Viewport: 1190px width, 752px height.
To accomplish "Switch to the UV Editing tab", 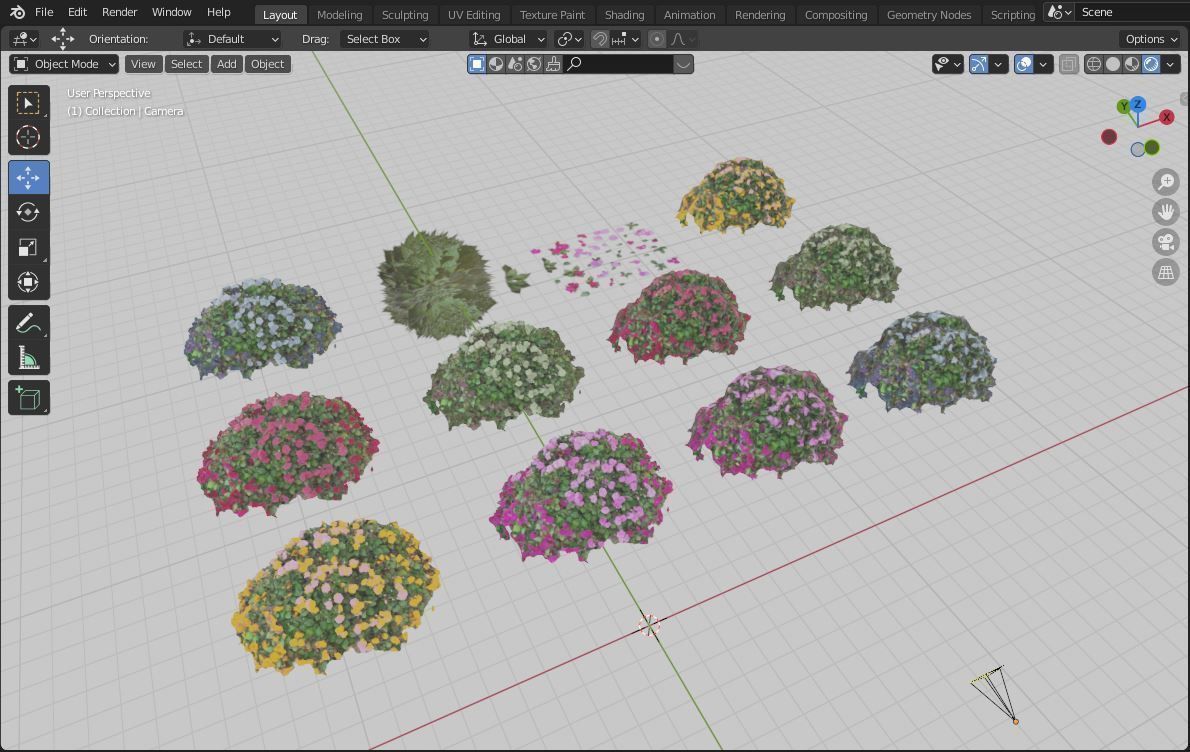I will click(474, 14).
